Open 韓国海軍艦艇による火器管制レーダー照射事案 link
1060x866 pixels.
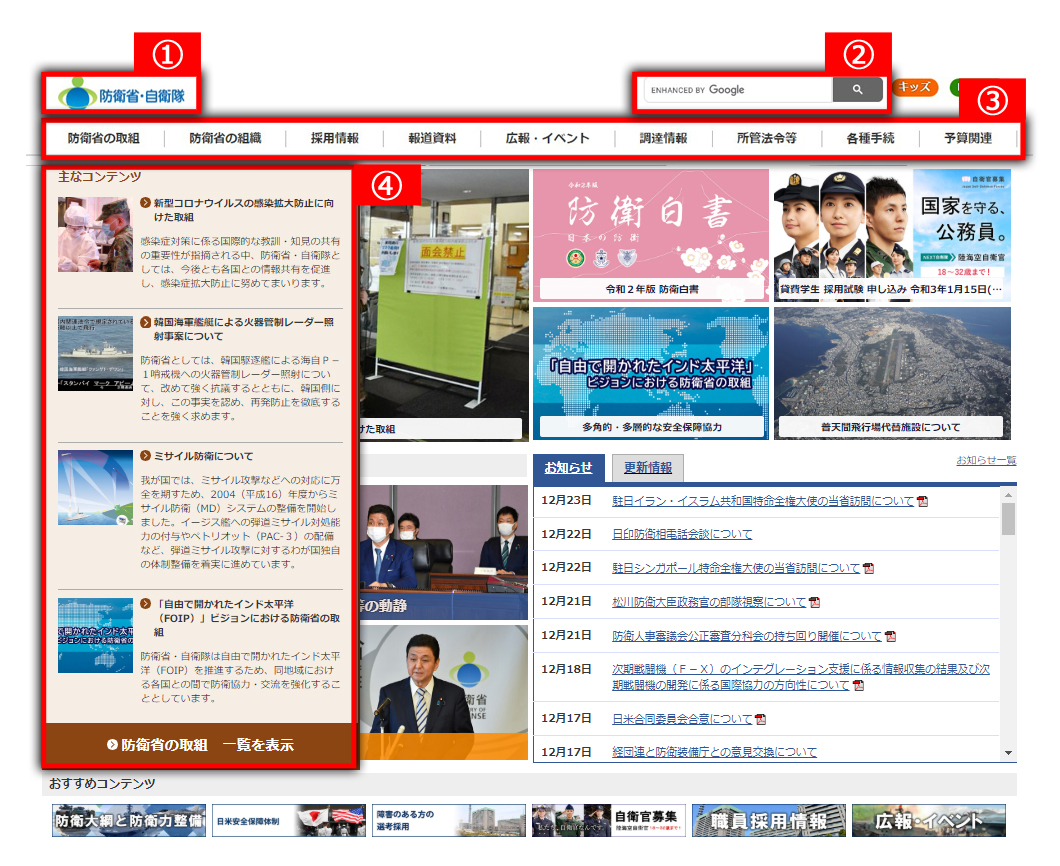[x=243, y=329]
